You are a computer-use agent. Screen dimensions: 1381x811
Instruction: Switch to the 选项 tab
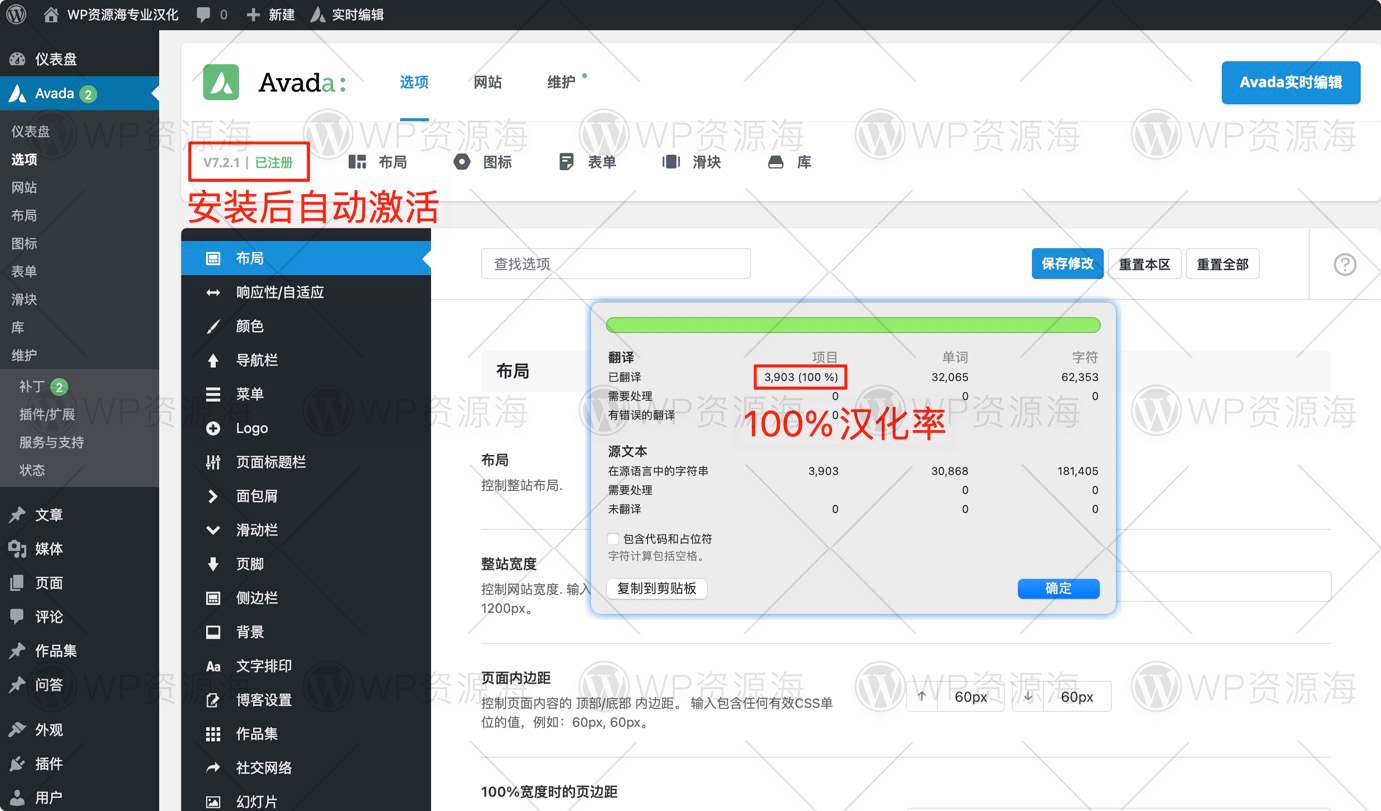[414, 82]
